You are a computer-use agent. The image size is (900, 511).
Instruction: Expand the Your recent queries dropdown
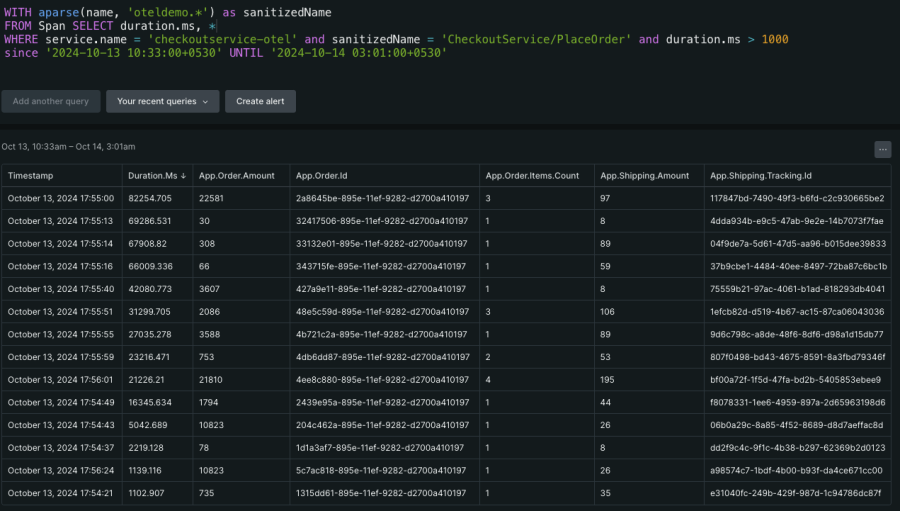(x=162, y=101)
